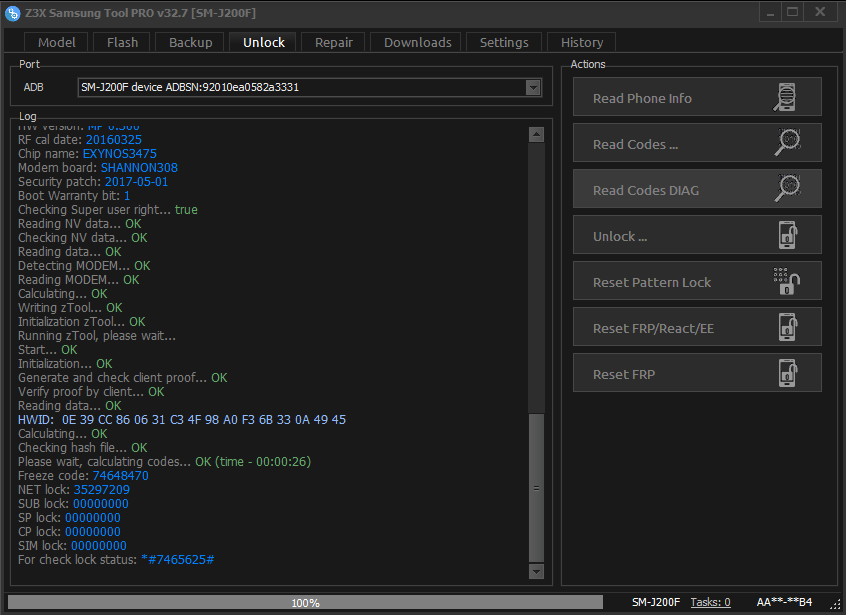Click the Checking Super user right true line
Image resolution: width=846 pixels, height=615 pixels.
108,210
